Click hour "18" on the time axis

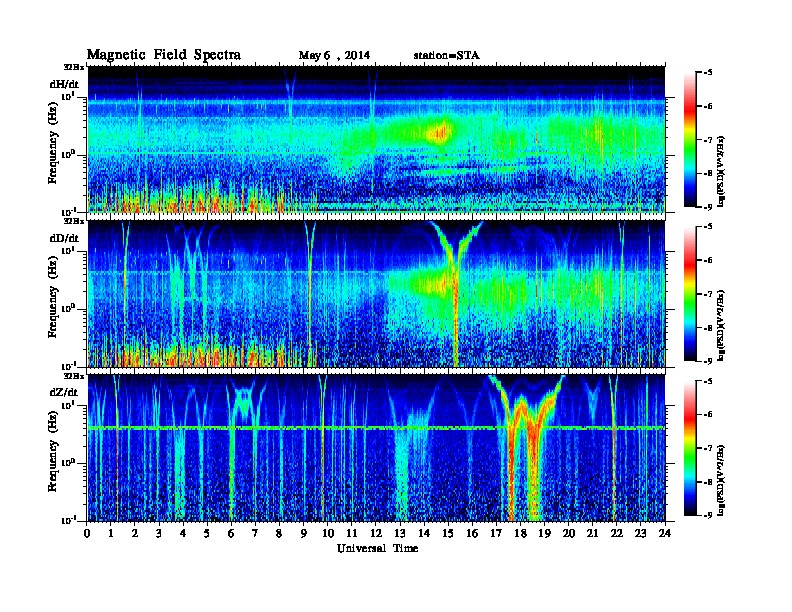click(521, 534)
